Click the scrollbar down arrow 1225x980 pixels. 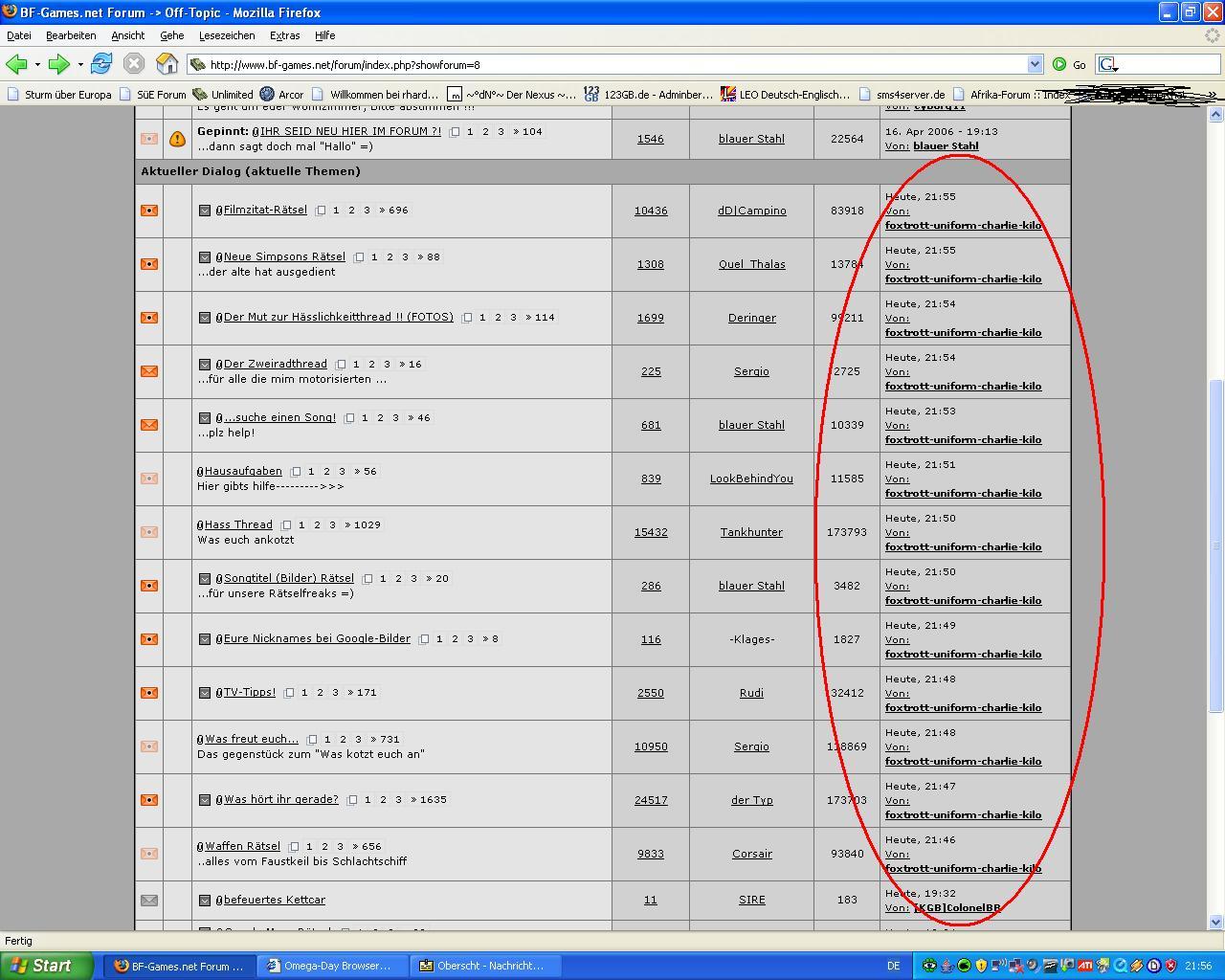click(x=1216, y=923)
